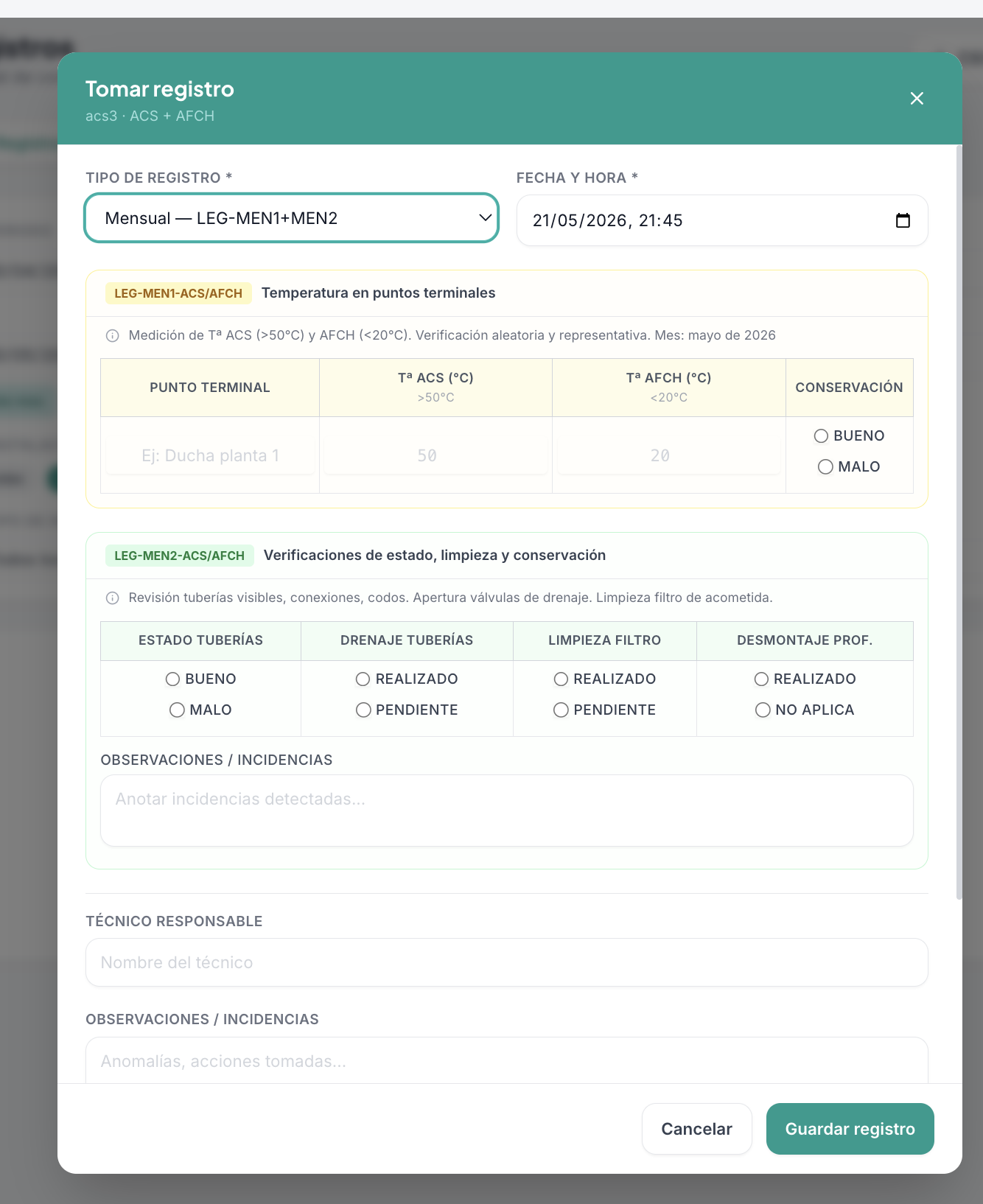Click the LEG-MEN2-ACS/AFCH badge
The height and width of the screenshot is (1204, 983).
coord(179,556)
